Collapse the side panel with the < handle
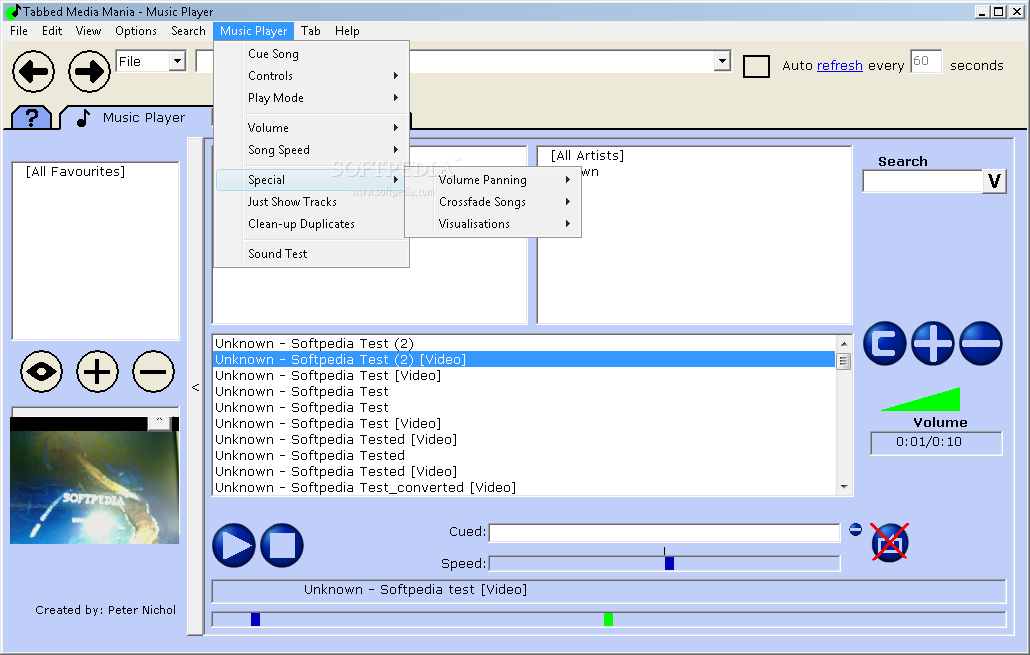Image resolution: width=1030 pixels, height=655 pixels. click(x=195, y=387)
